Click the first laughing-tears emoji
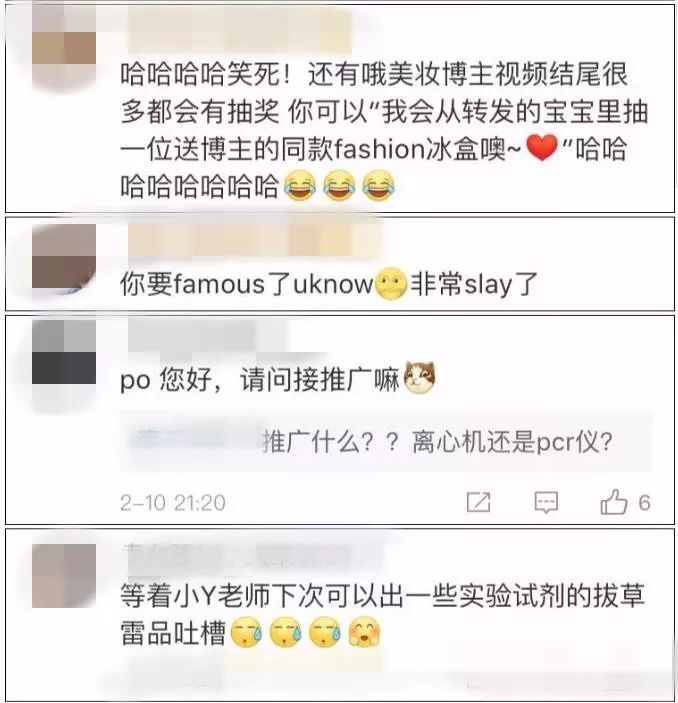Screen dimensions: 678x703 pyautogui.click(x=300, y=185)
